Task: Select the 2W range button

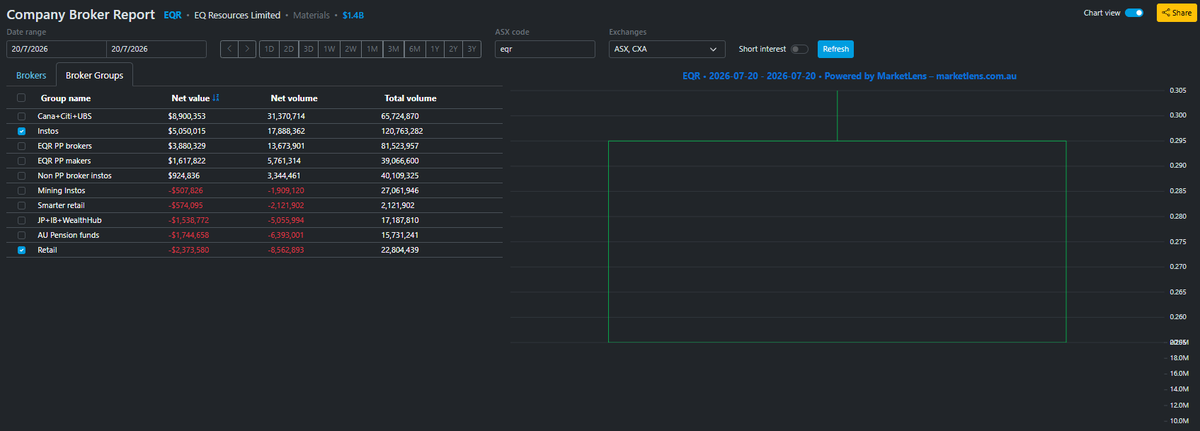Action: (350, 48)
